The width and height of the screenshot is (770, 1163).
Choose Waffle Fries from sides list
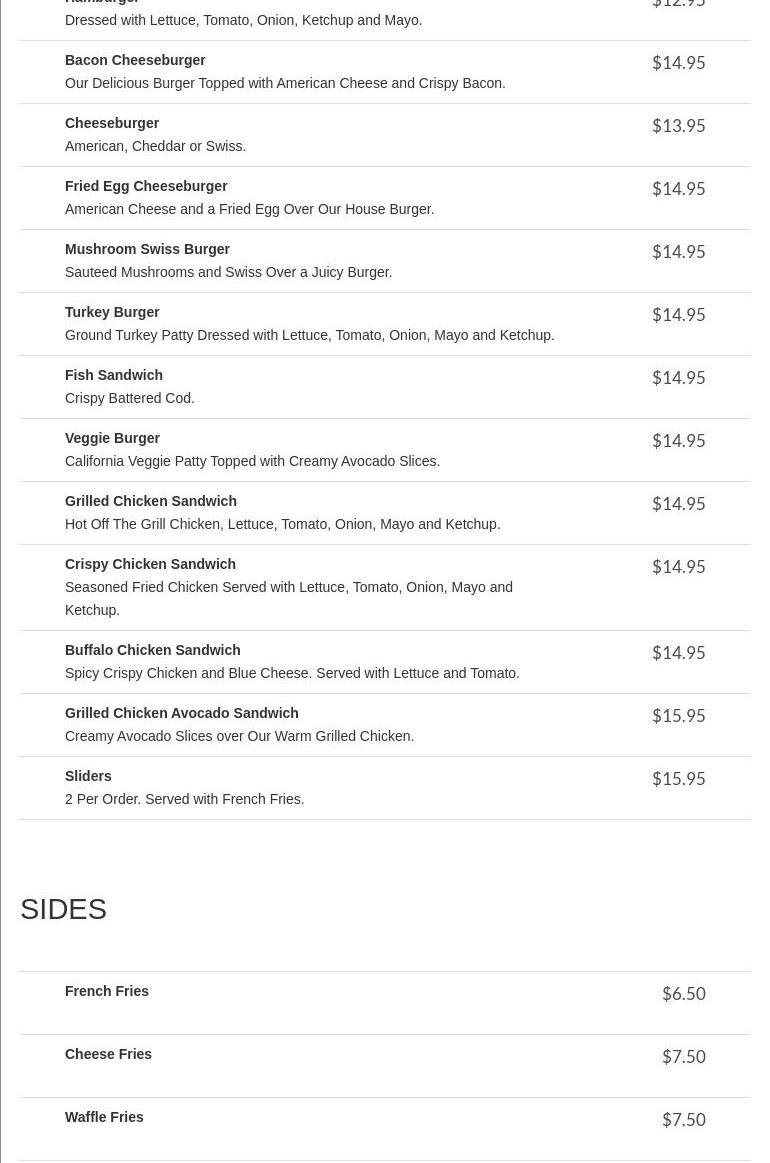(104, 1118)
